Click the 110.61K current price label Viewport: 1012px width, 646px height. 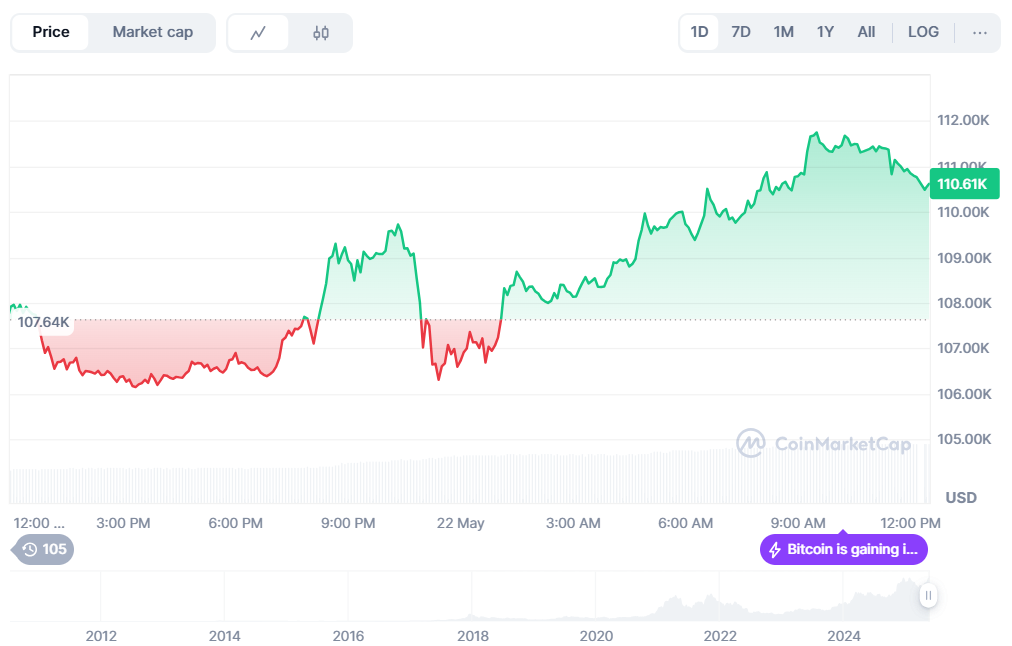click(x=963, y=184)
